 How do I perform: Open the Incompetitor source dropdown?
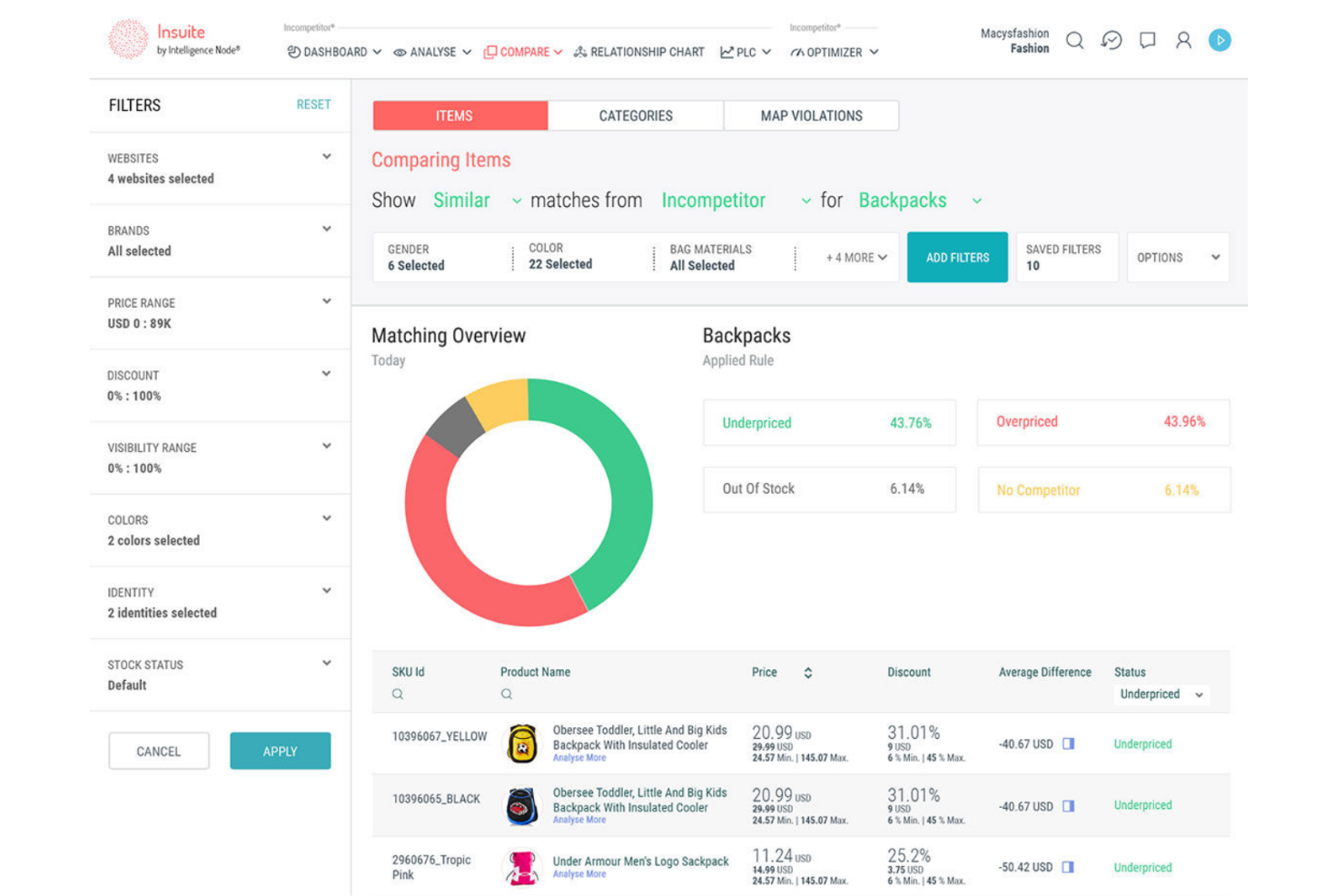[x=736, y=201]
